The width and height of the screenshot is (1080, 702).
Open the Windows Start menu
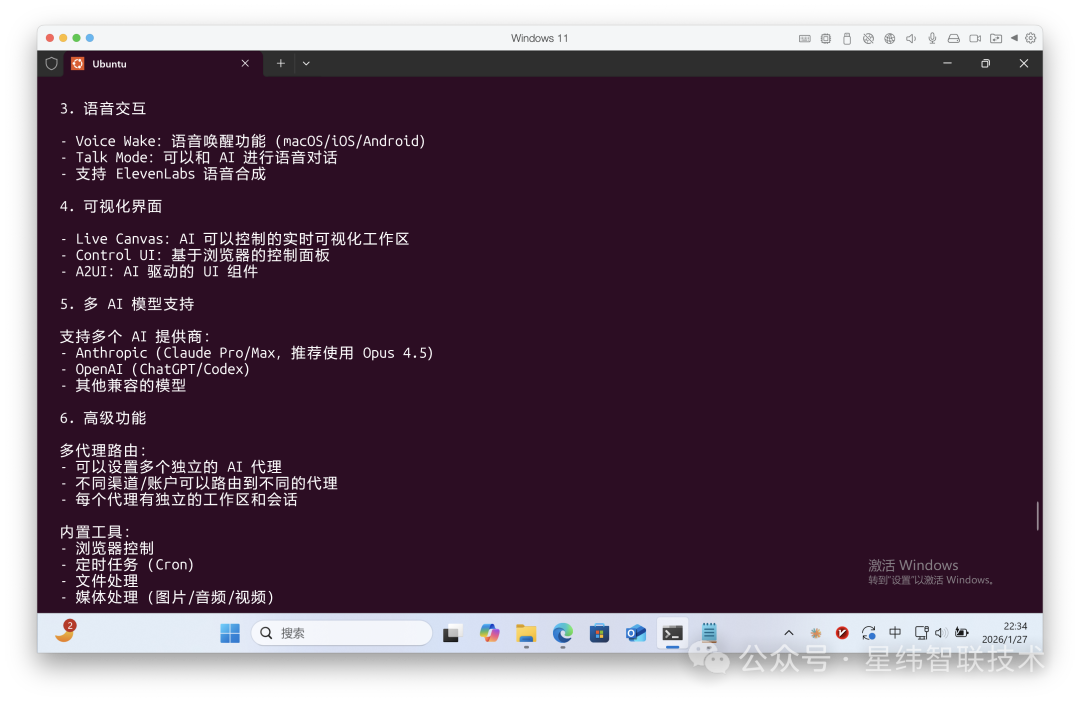230,633
